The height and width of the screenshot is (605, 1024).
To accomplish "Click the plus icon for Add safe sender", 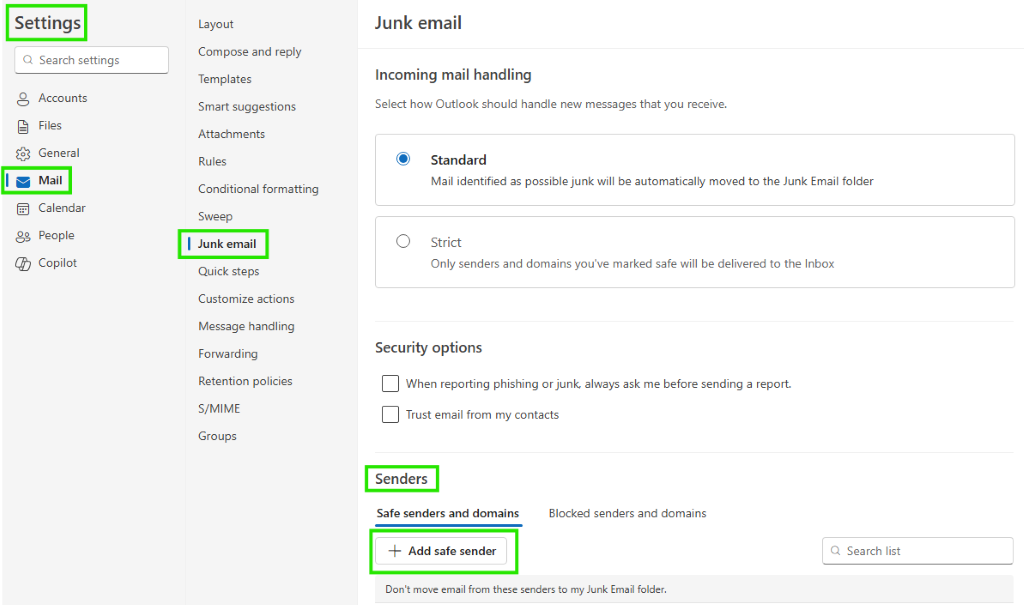I will point(394,551).
